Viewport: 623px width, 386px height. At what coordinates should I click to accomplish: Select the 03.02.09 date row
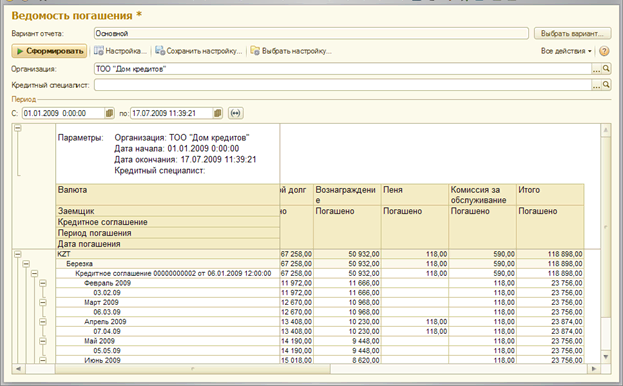pyautogui.click(x=168, y=293)
